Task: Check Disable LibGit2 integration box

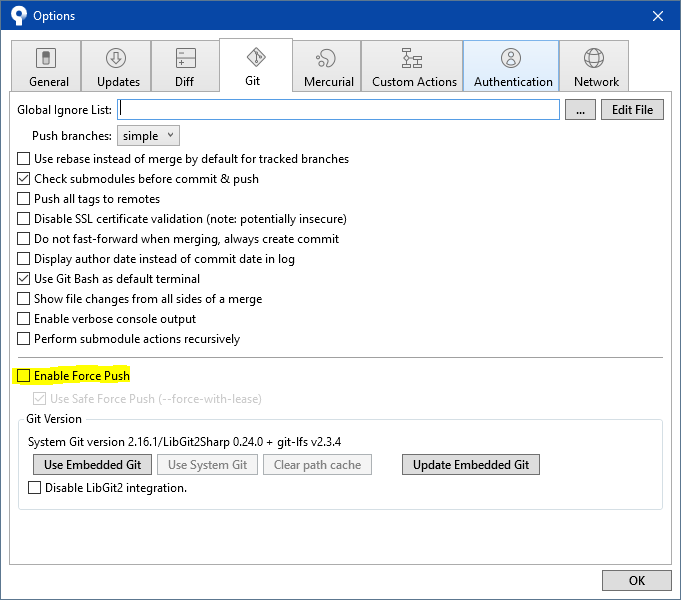Action: [x=34, y=487]
